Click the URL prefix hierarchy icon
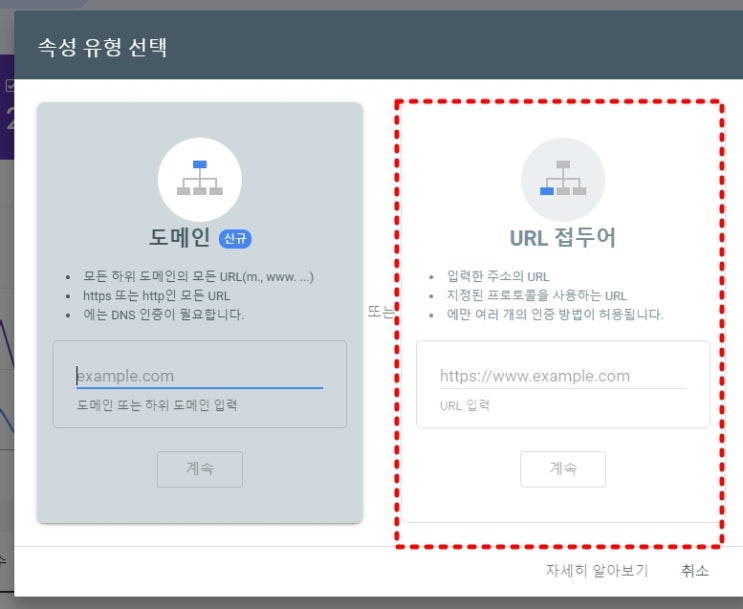Image resolution: width=743 pixels, height=609 pixels. coord(563,179)
